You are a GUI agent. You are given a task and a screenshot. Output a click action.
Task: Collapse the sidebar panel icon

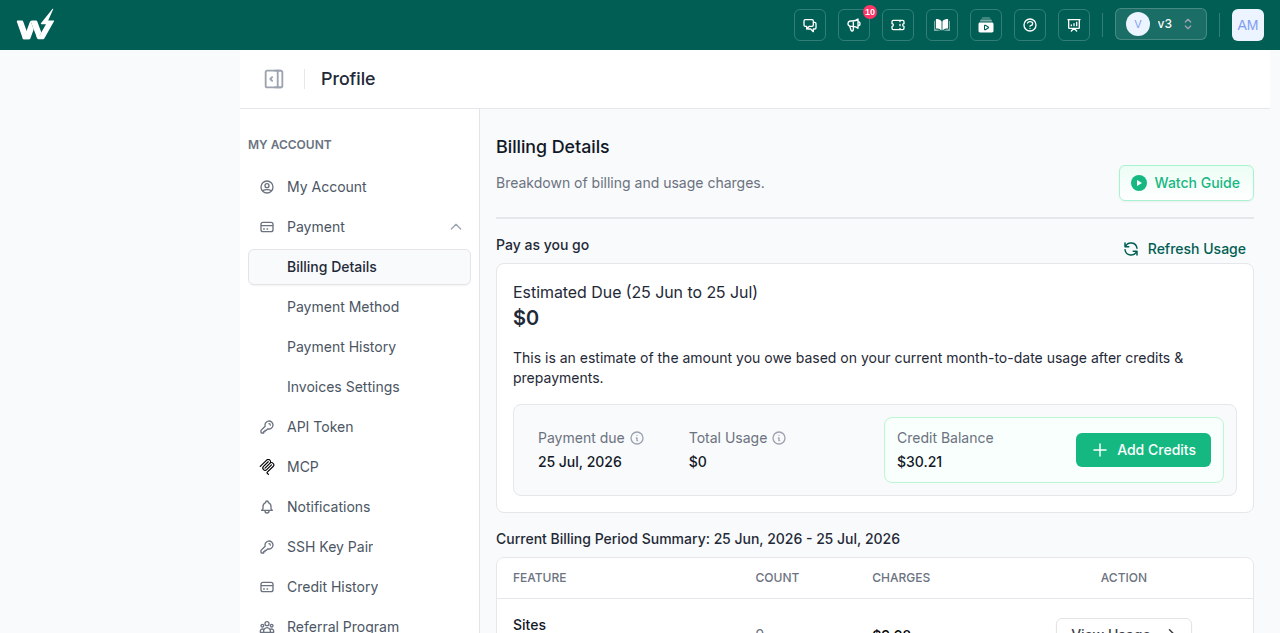[x=274, y=79]
